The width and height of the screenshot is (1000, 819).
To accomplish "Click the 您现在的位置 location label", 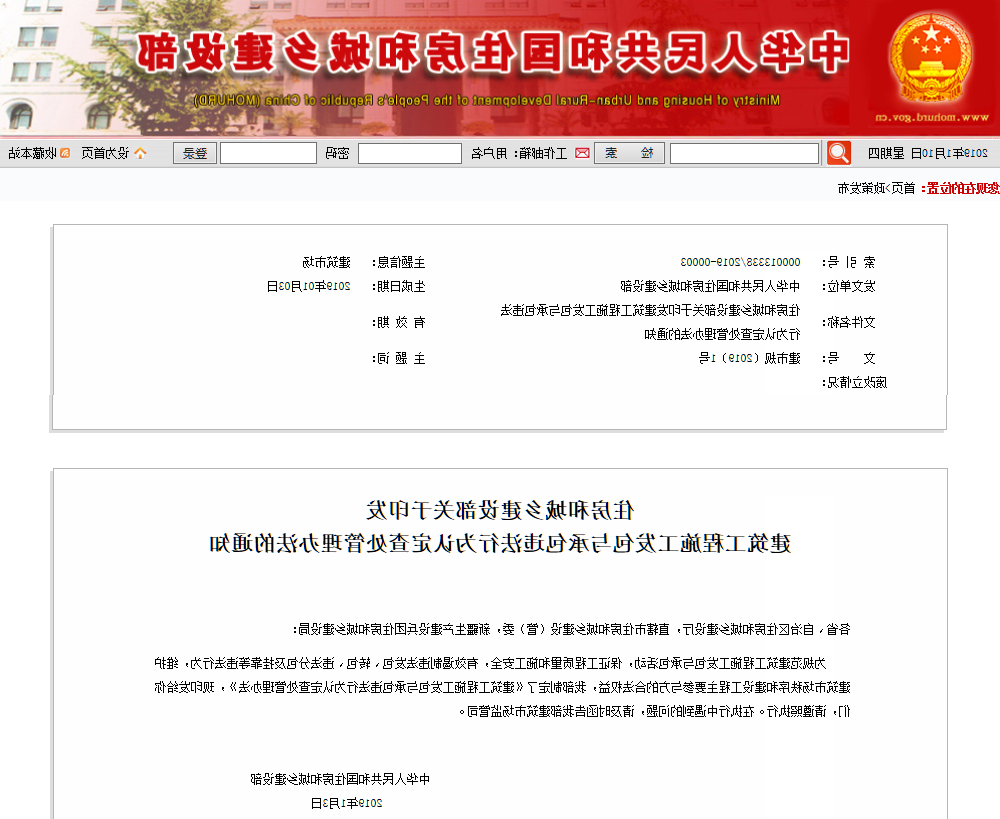I will [x=960, y=188].
